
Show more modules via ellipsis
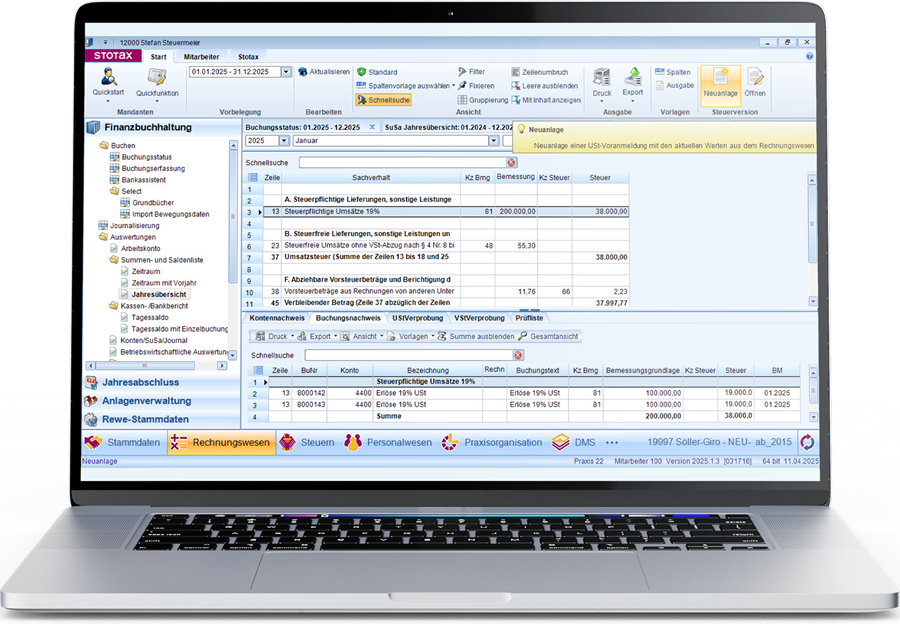point(612,443)
